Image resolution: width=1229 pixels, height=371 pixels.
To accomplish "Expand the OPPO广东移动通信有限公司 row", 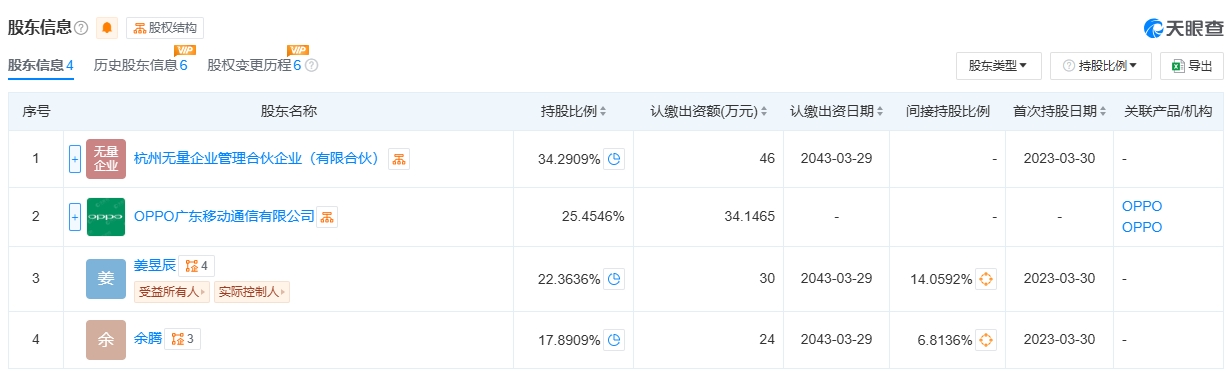I will tap(75, 216).
